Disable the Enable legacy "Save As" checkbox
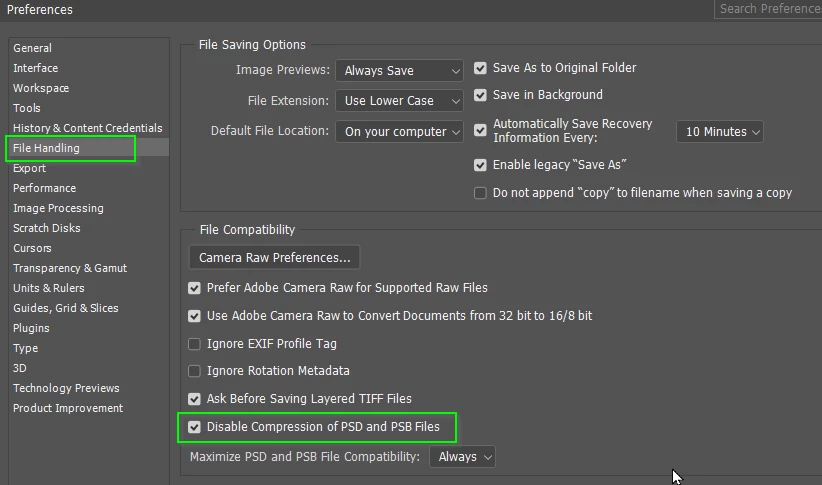The image size is (822, 485). (x=480, y=165)
